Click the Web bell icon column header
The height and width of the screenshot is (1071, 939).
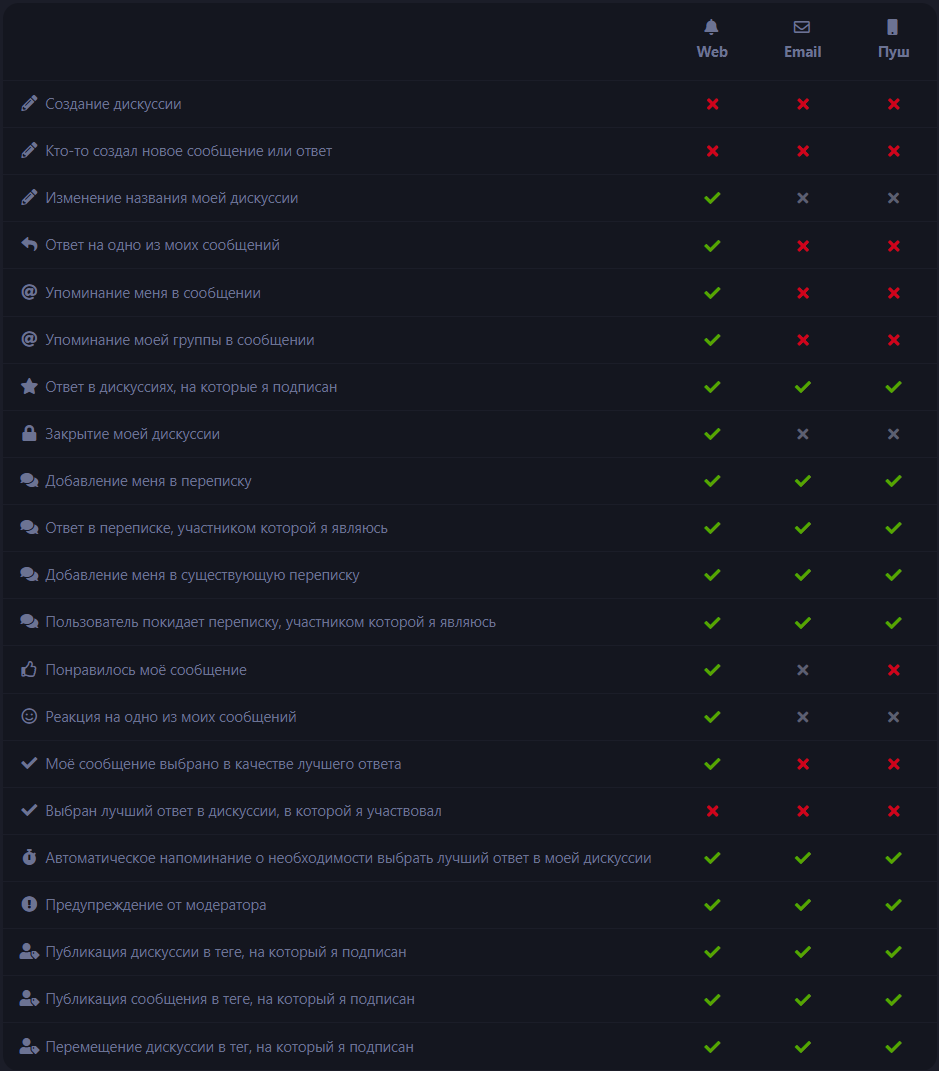[712, 40]
